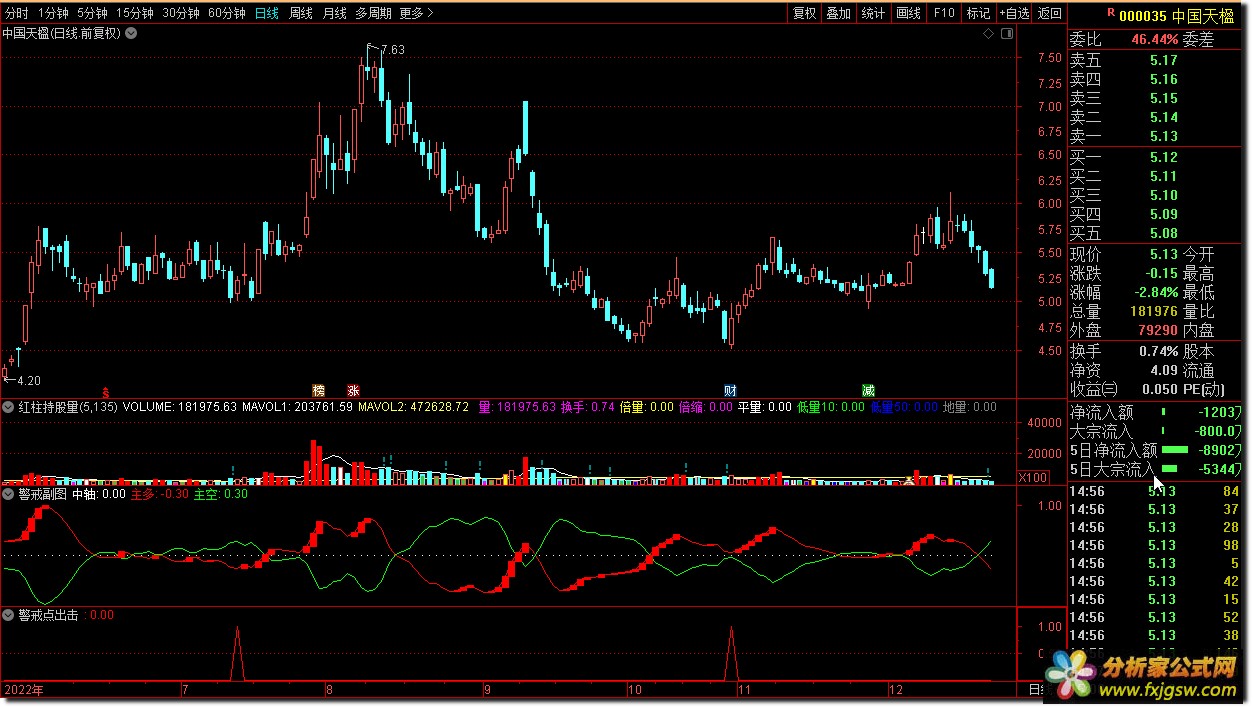Screen dimensions: 1253x707
Task: Click the 换手 value 0.74%
Action: (1158, 351)
